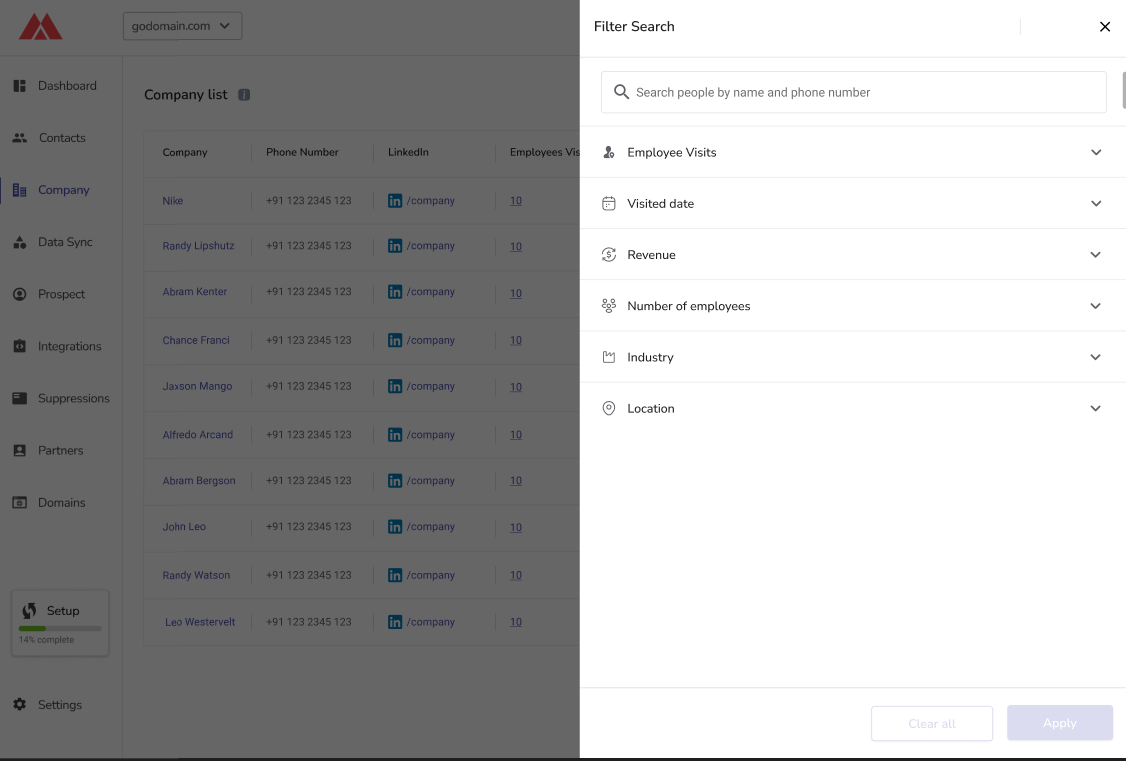Click the Partners badge icon
The height and width of the screenshot is (761, 1126).
click(x=19, y=450)
